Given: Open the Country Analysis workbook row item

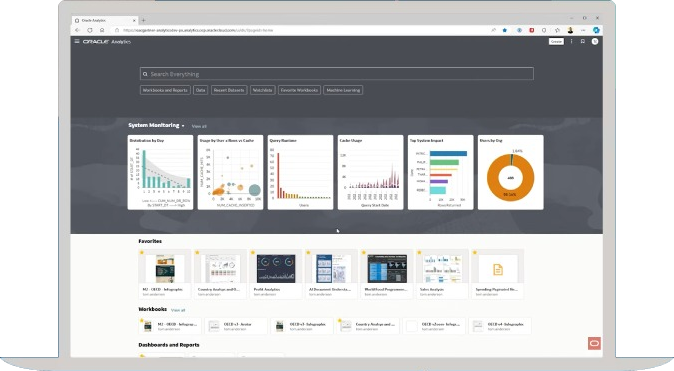Looking at the screenshot, I should pyautogui.click(x=368, y=326).
